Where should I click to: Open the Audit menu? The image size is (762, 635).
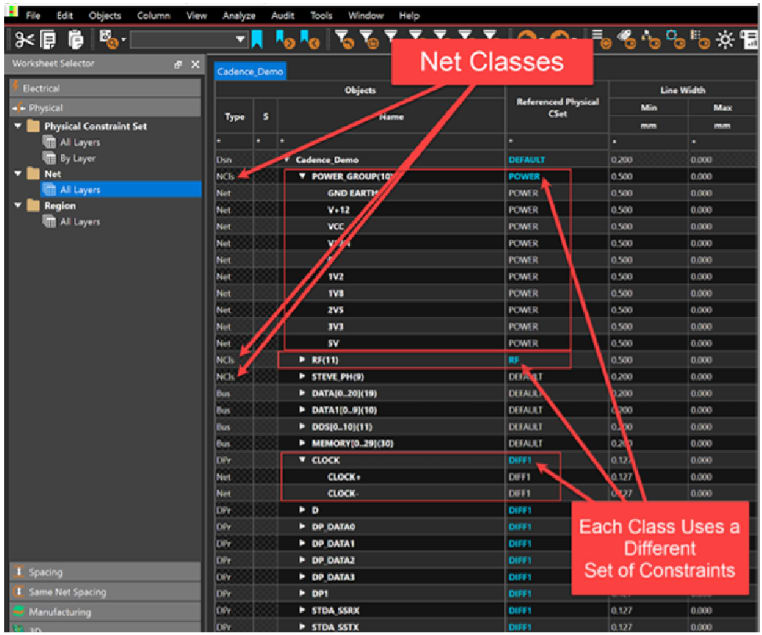tap(283, 16)
